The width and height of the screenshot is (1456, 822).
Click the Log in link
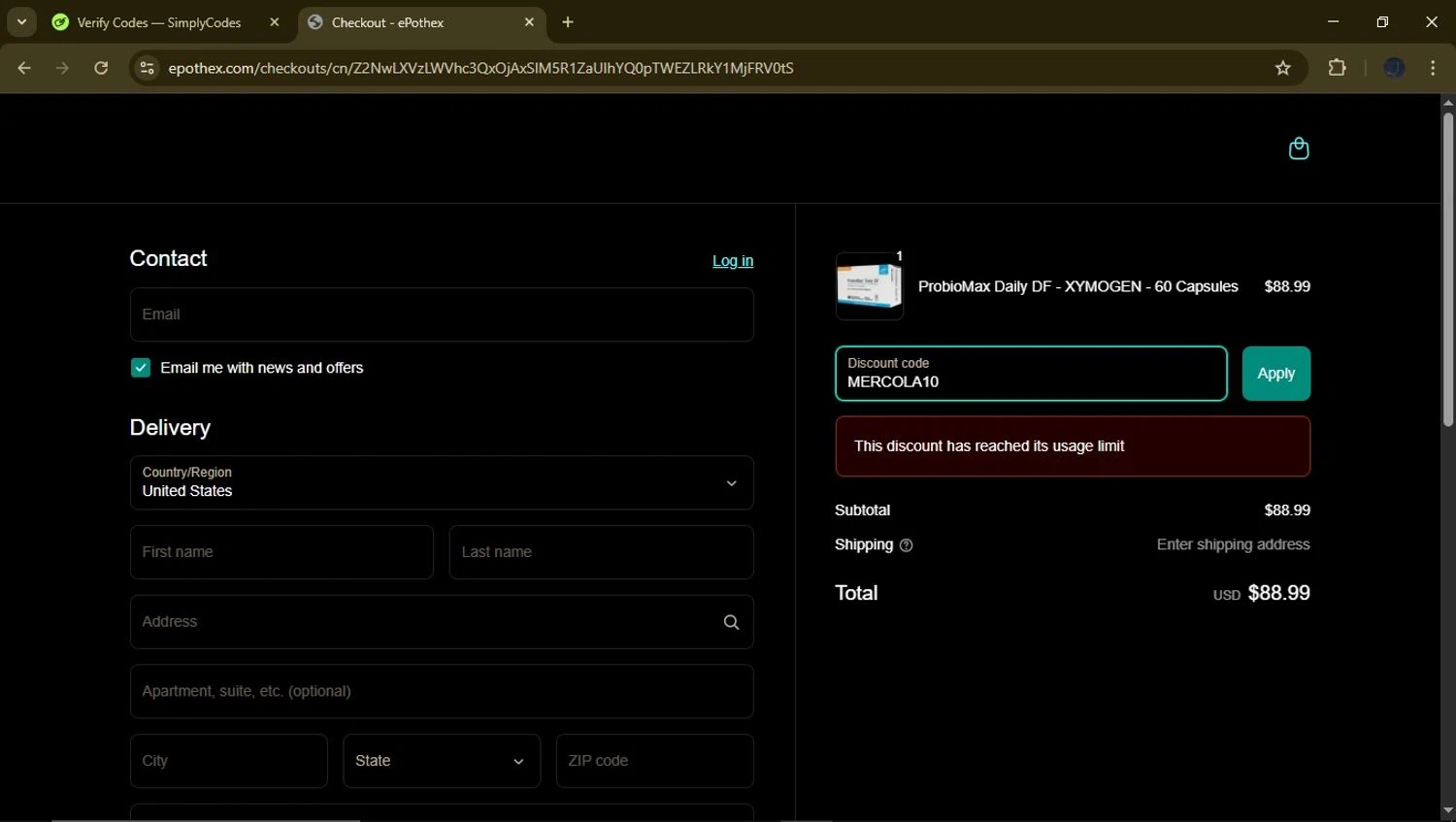coord(733,261)
